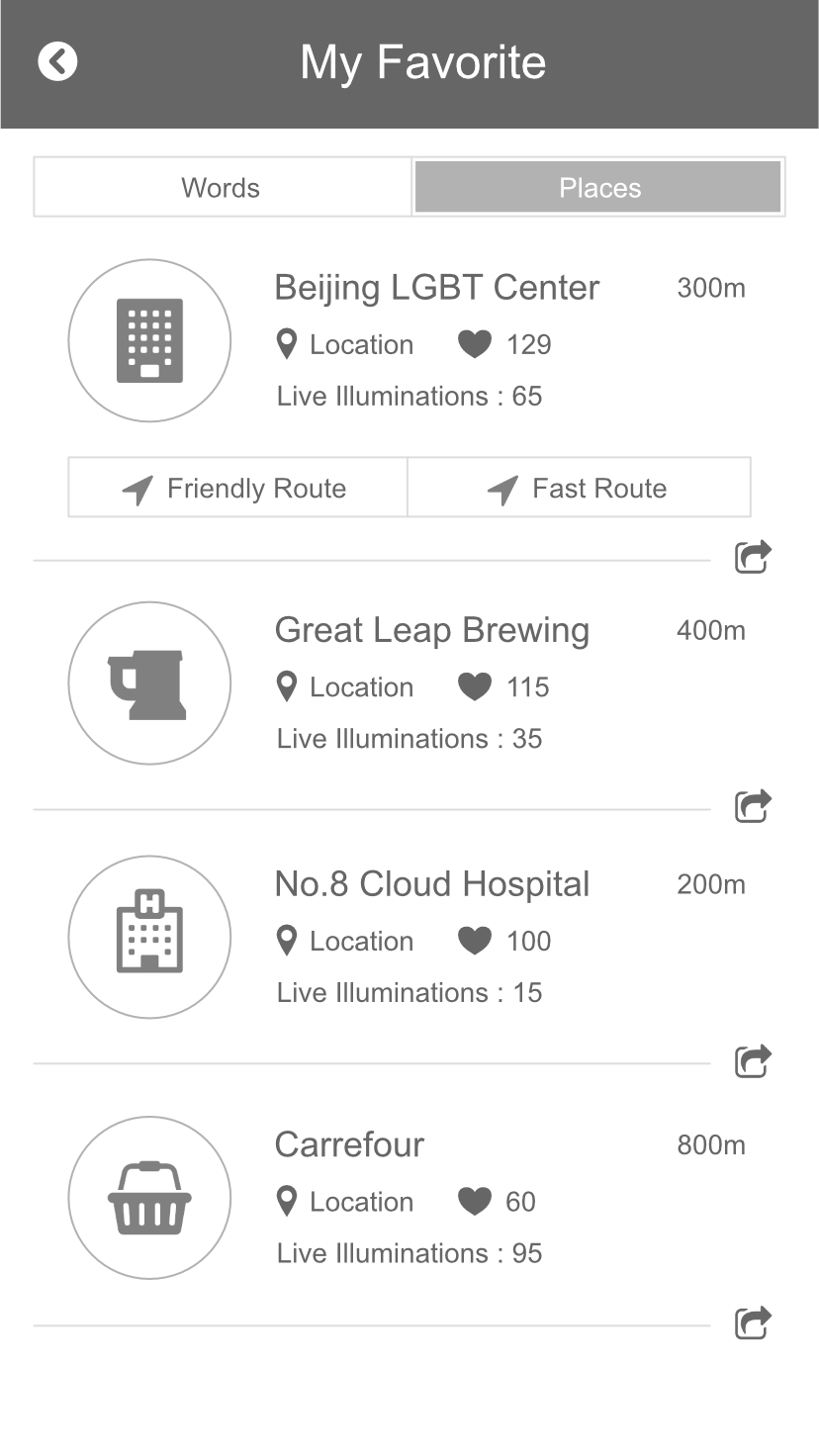819x1456 pixels.
Task: Open Location for Great Leap Brewing
Action: pos(344,687)
